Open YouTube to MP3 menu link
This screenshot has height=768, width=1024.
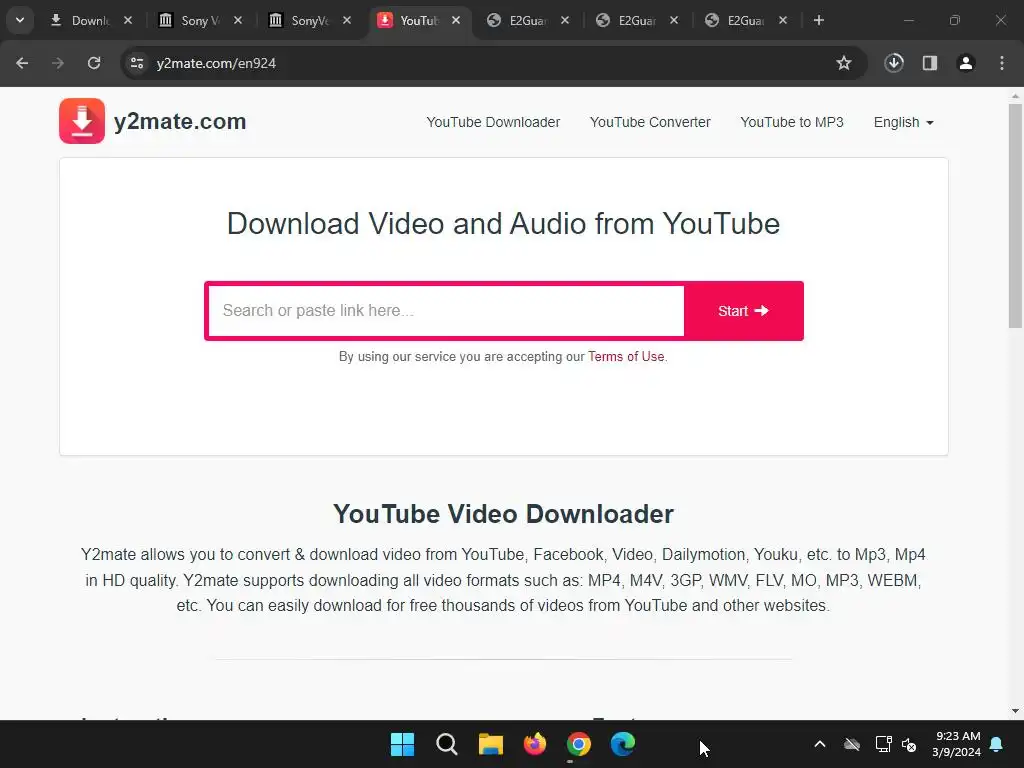[792, 123]
